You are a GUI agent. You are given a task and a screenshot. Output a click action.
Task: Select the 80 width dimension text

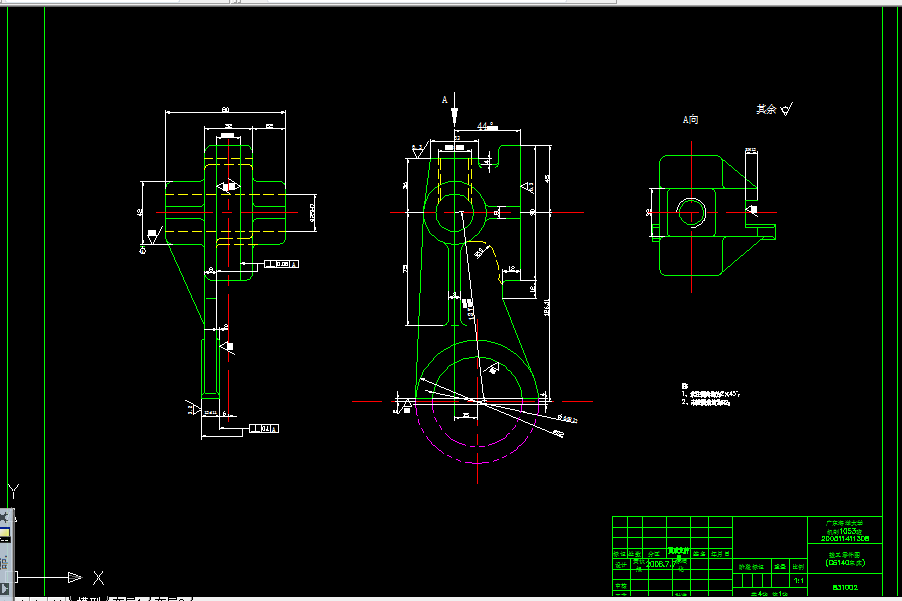226,109
